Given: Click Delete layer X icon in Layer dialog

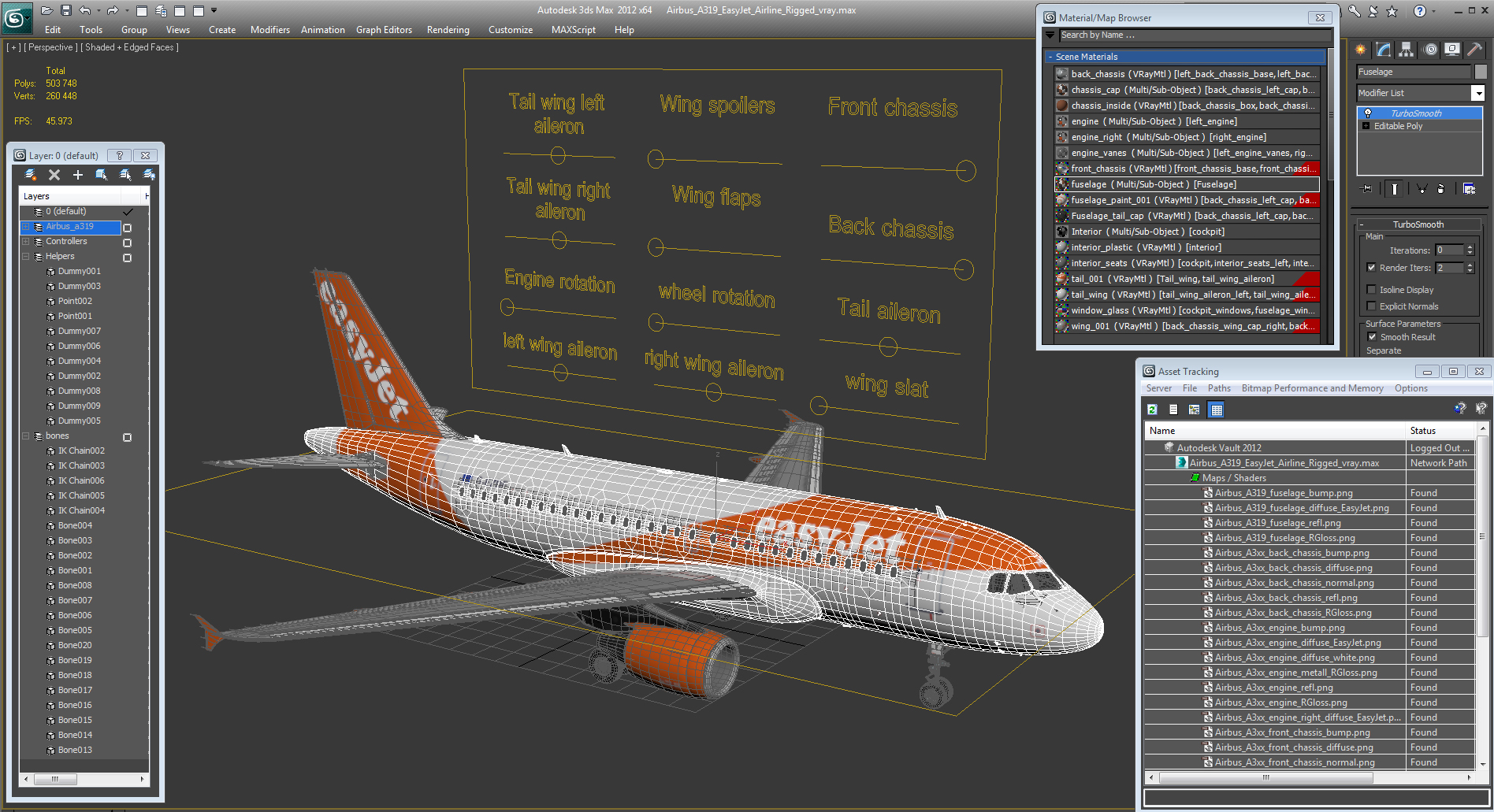Looking at the screenshot, I should pyautogui.click(x=54, y=174).
